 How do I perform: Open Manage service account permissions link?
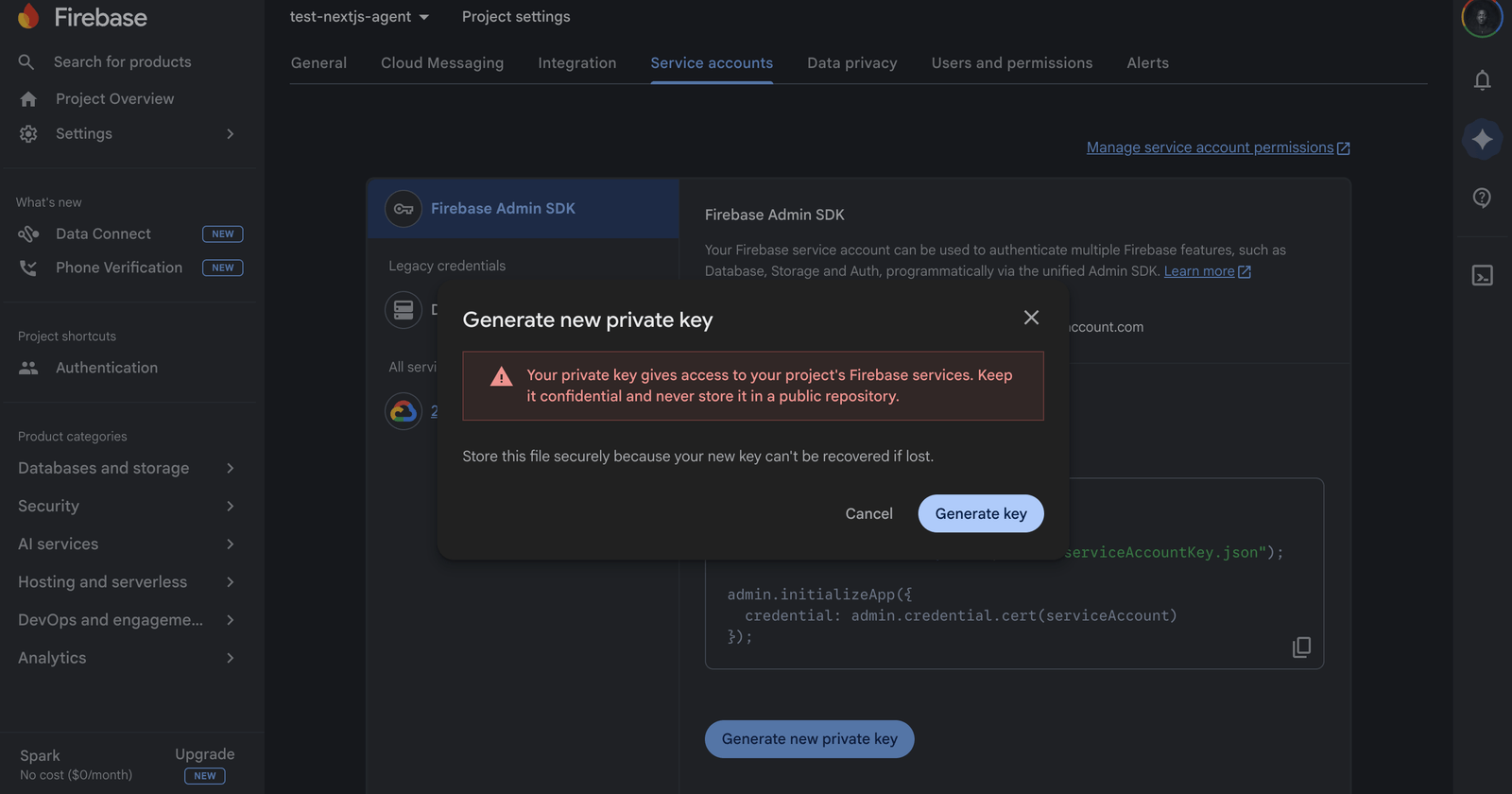click(1210, 147)
